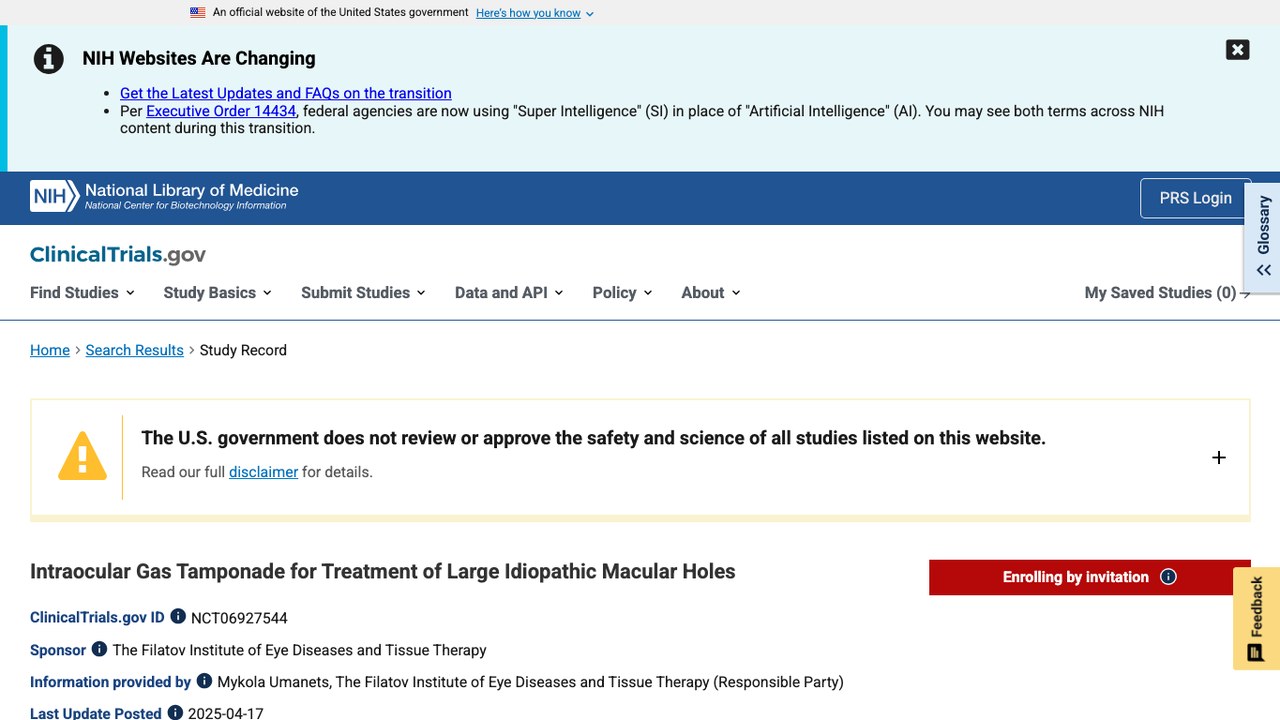Expand the Policy menu
The width and height of the screenshot is (1280, 720).
point(622,292)
